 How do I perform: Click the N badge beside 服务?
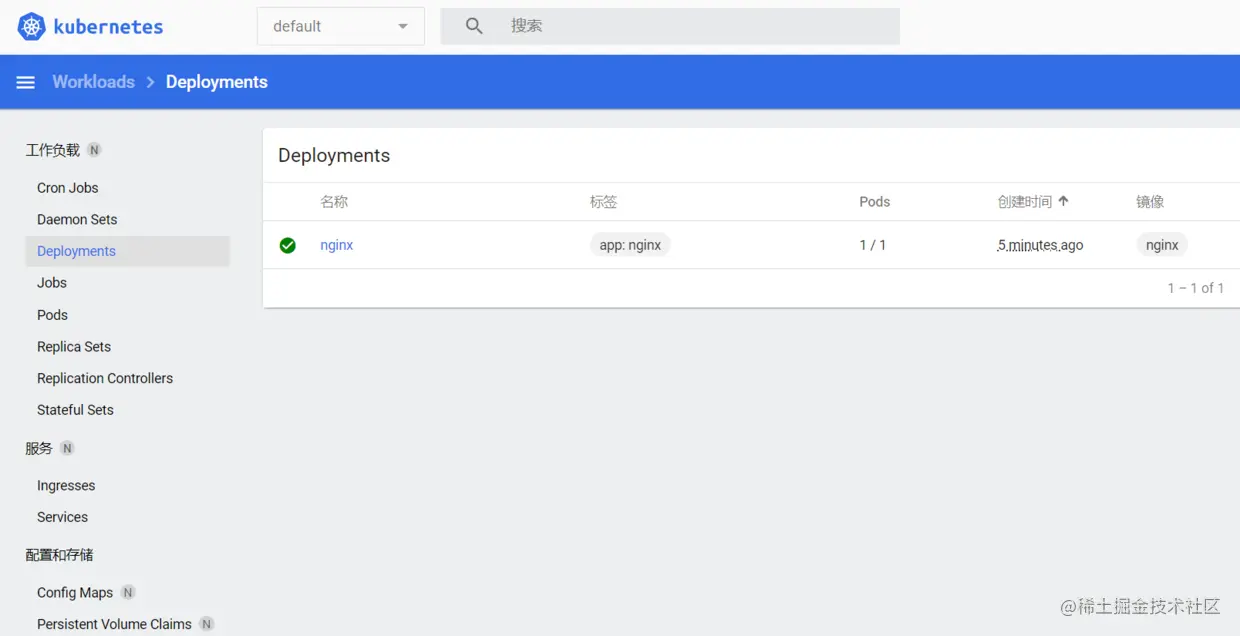[x=67, y=448]
